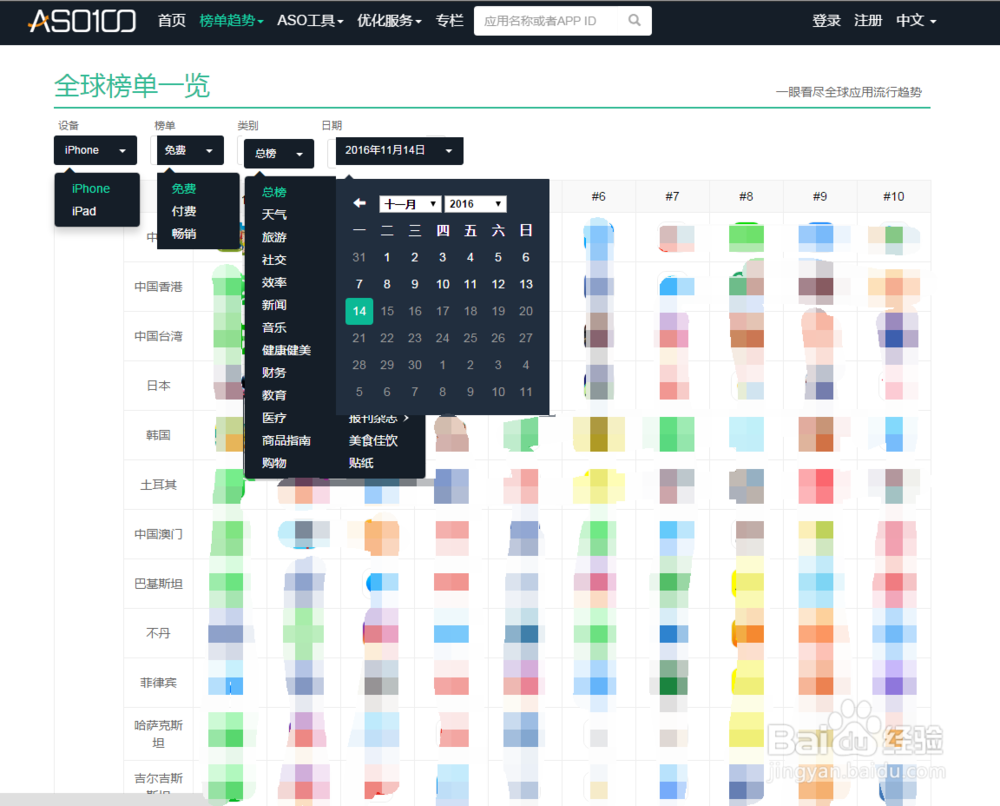
Task: Click the 韩国 row label
Action: (158, 436)
